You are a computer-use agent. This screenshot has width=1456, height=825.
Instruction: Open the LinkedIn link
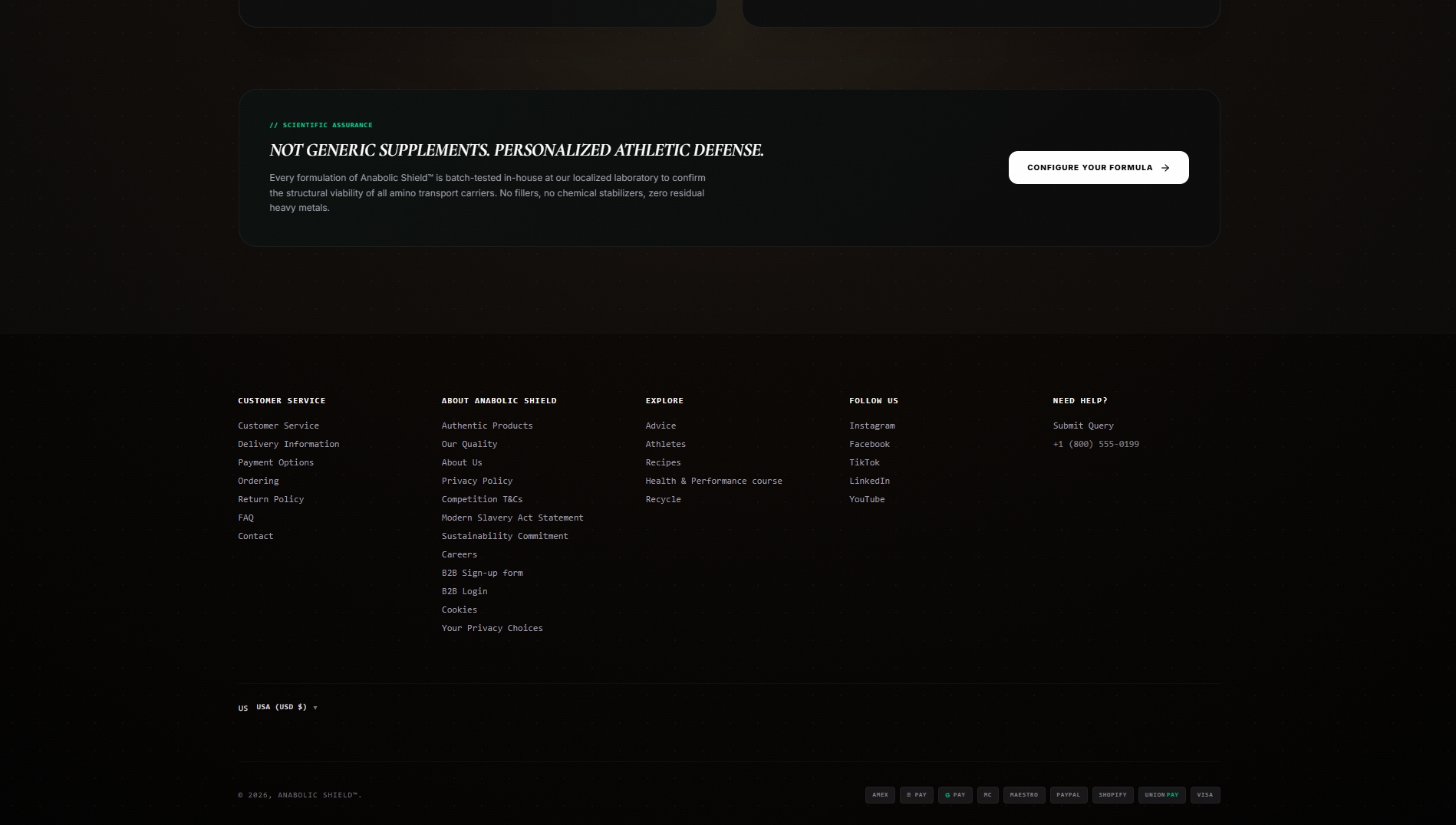[x=870, y=481]
